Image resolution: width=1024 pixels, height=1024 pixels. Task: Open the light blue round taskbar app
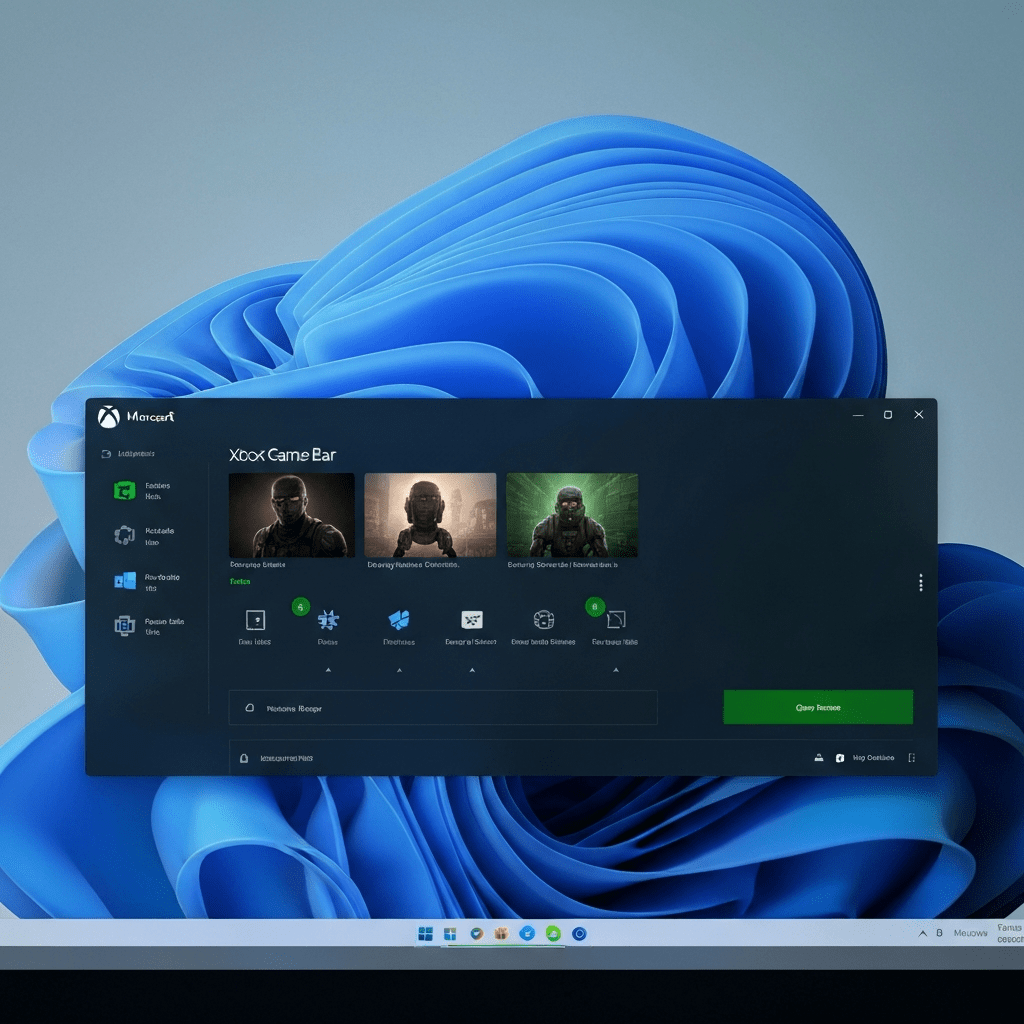[527, 934]
